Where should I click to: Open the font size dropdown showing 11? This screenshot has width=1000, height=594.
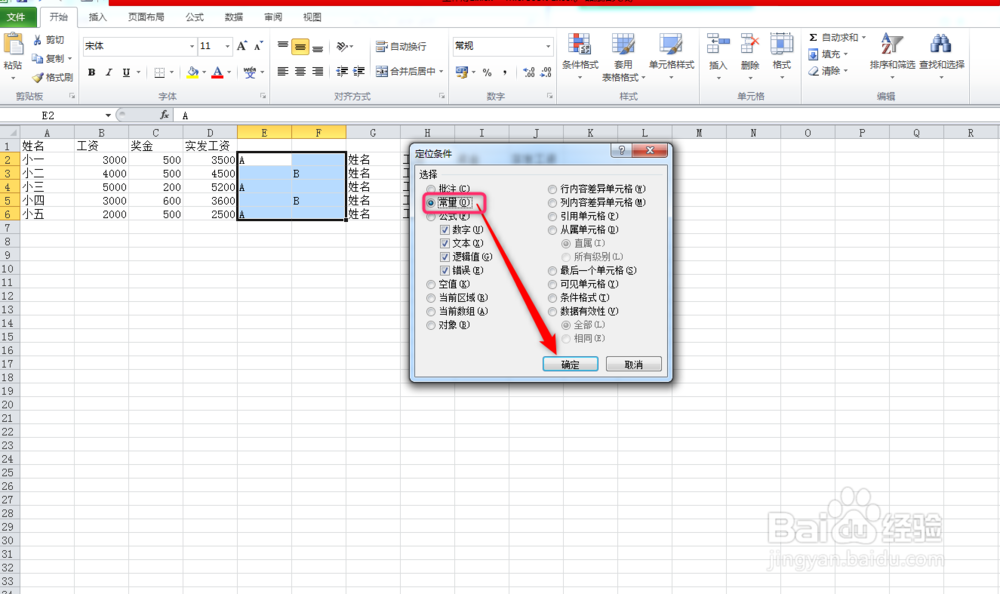[227, 45]
